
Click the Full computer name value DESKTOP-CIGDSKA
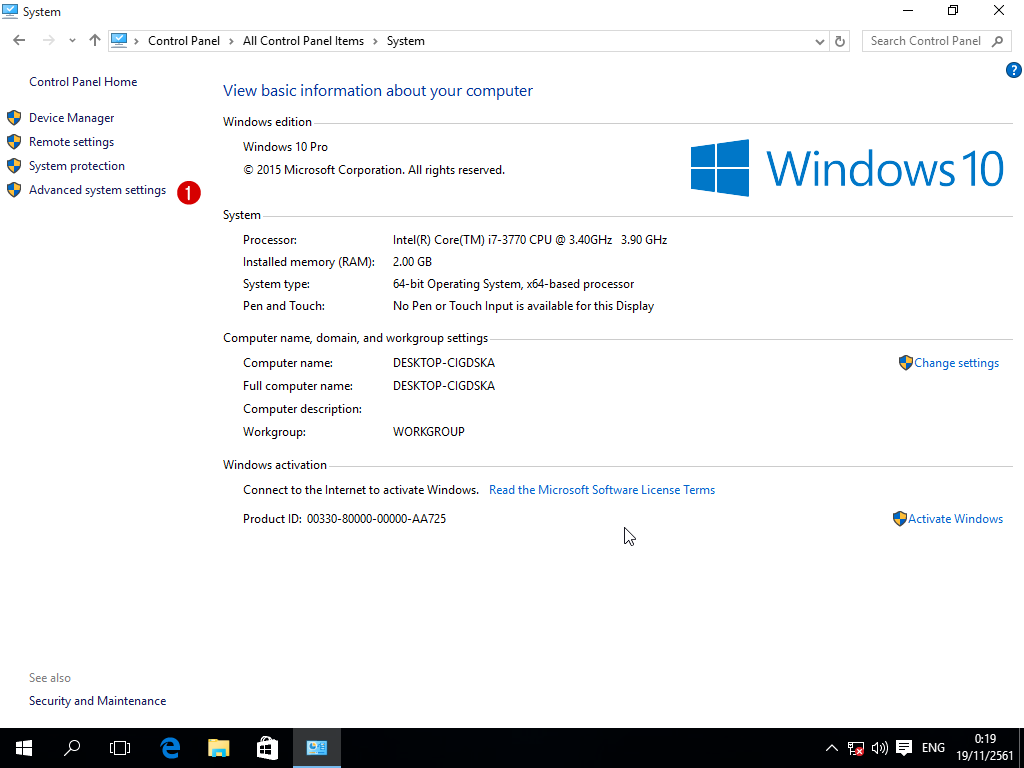pyautogui.click(x=443, y=386)
